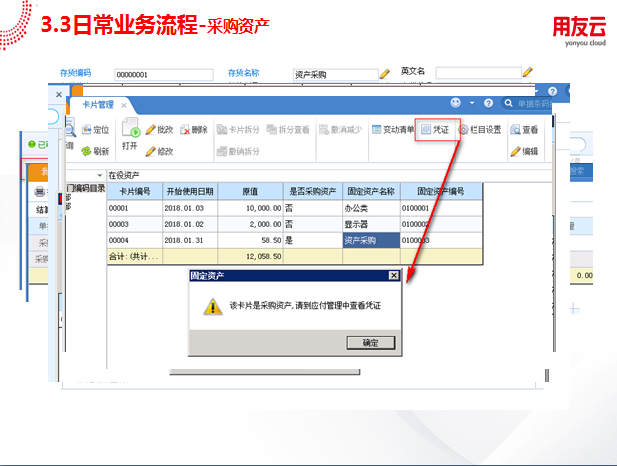Viewport: 617px width, 466px height.
Task: Click the 撤销拆分 undo split icon
Action: [x=222, y=151]
